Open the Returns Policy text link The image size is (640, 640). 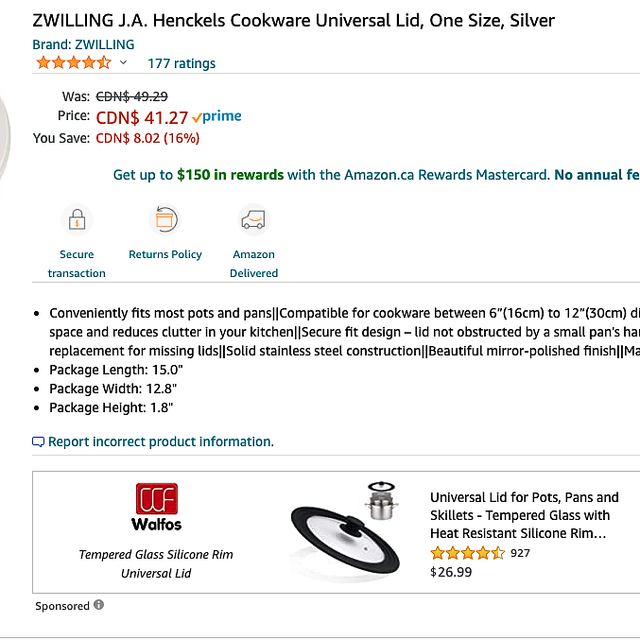(x=165, y=254)
